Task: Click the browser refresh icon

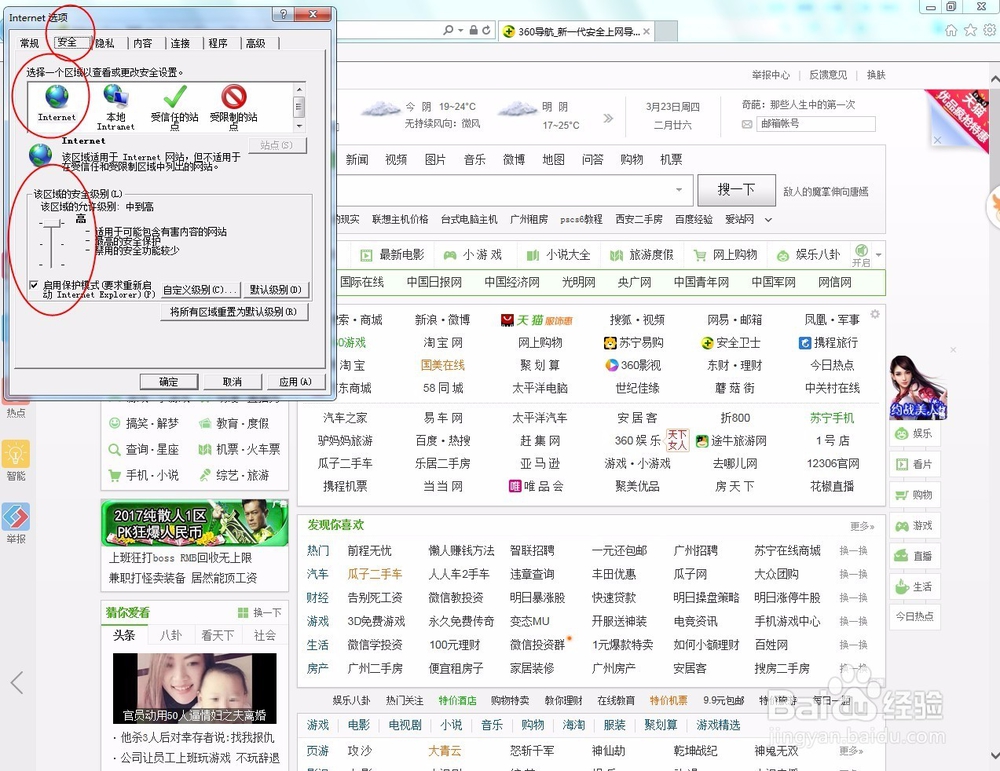Action: tap(487, 30)
